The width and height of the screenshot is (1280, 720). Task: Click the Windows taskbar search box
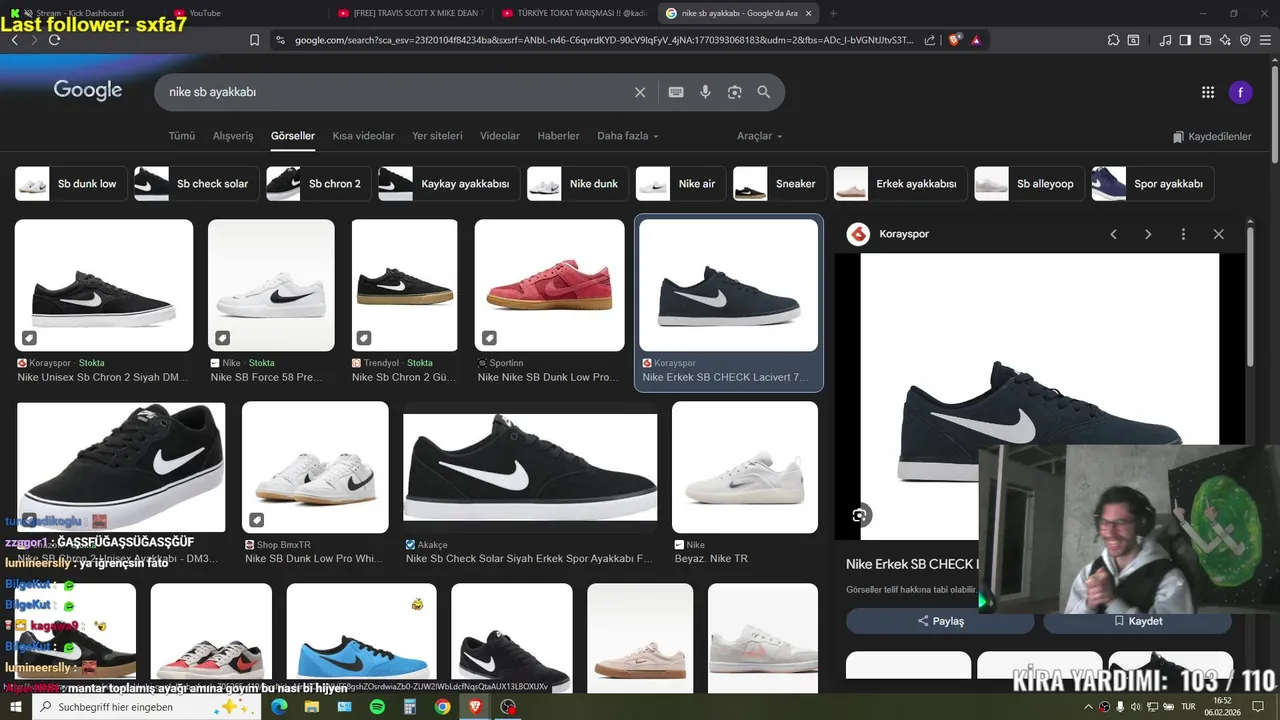[x=145, y=707]
